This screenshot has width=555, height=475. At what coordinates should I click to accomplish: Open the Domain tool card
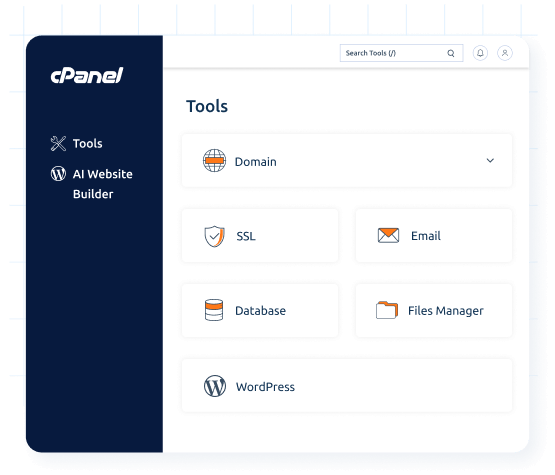[347, 161]
